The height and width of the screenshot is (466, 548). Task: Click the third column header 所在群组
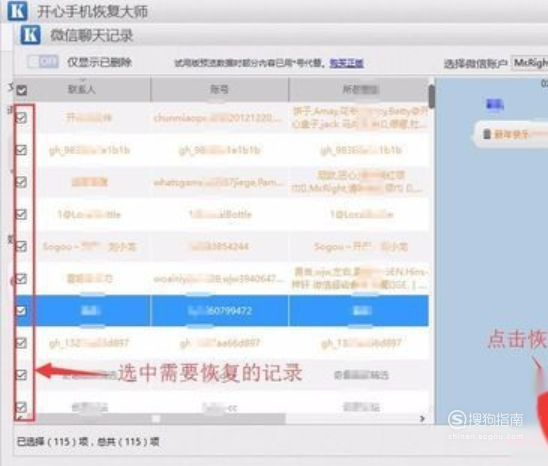point(359,89)
